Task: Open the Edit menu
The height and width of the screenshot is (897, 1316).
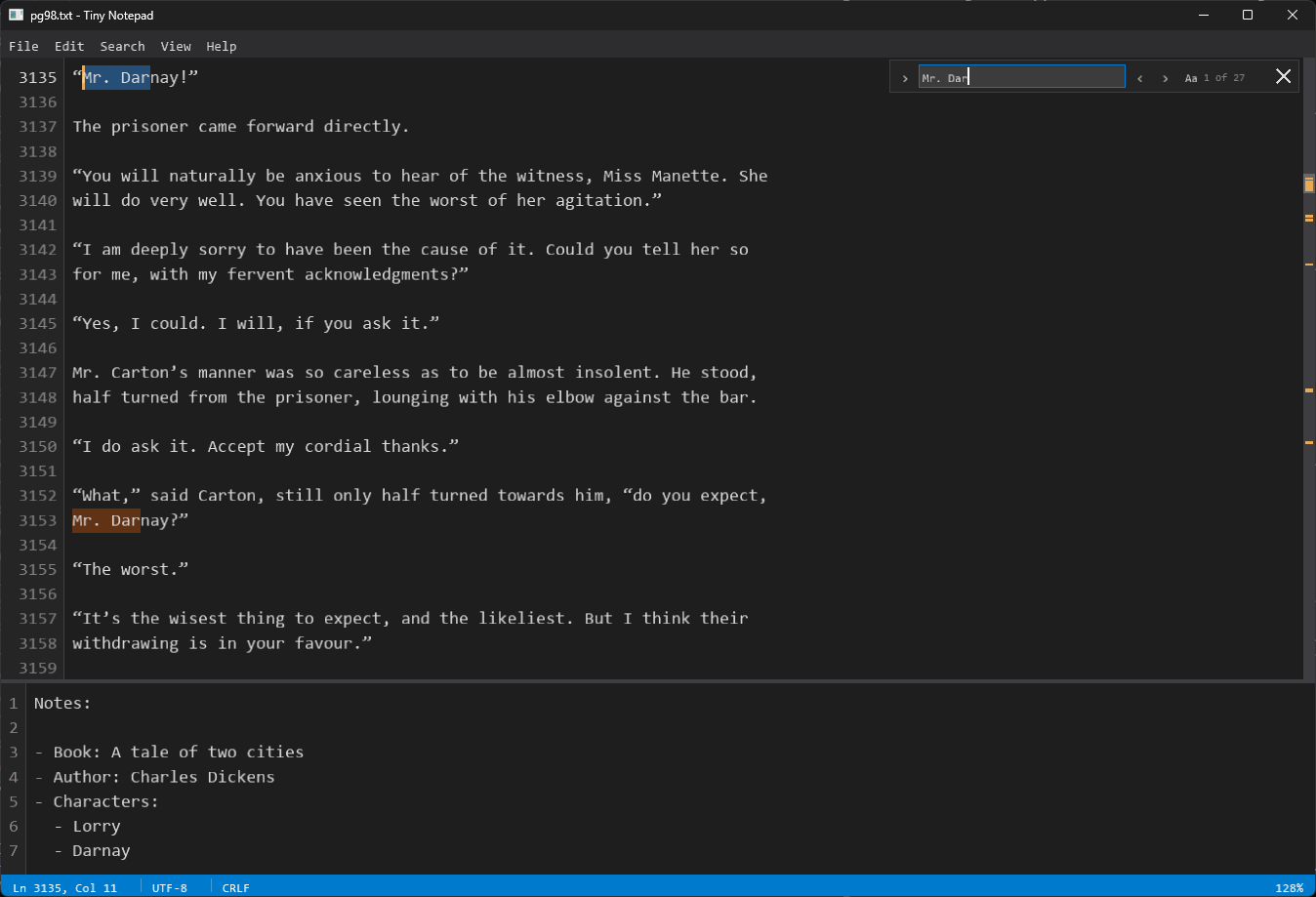Action: [69, 46]
